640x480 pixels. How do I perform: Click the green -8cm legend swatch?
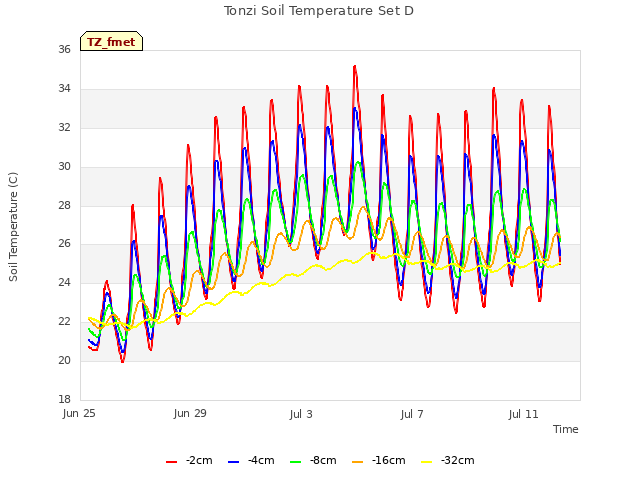pos(296,462)
